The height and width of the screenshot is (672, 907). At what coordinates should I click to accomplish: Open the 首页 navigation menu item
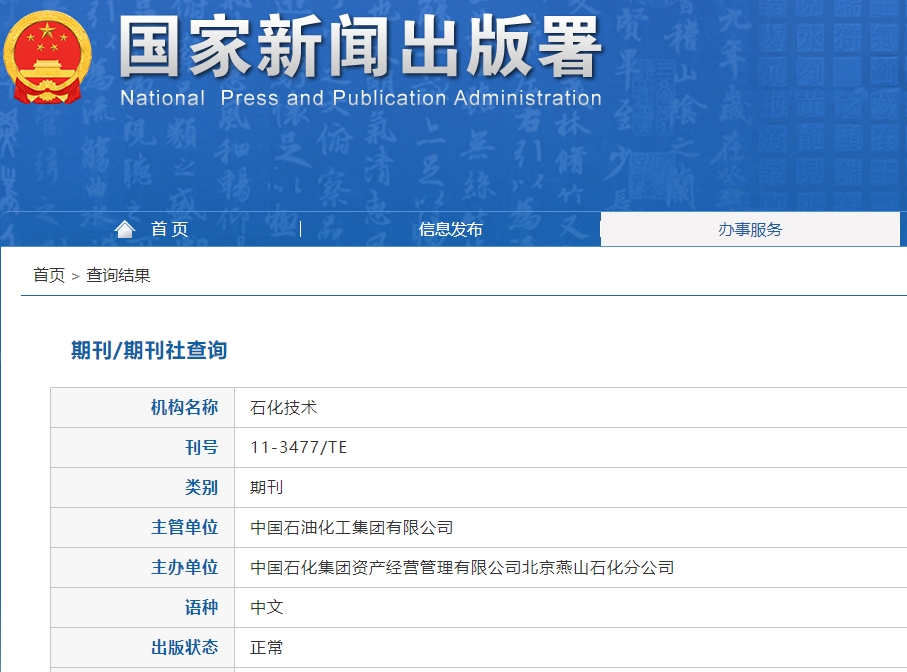(169, 230)
